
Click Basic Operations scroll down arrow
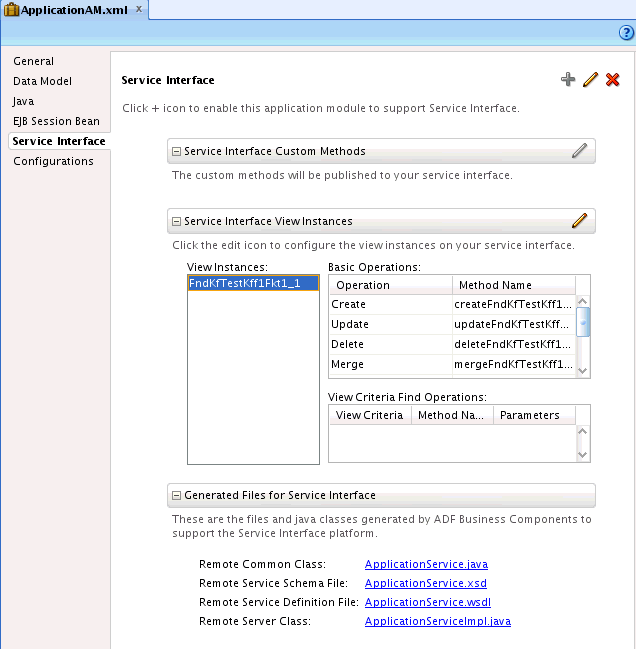tap(583, 371)
